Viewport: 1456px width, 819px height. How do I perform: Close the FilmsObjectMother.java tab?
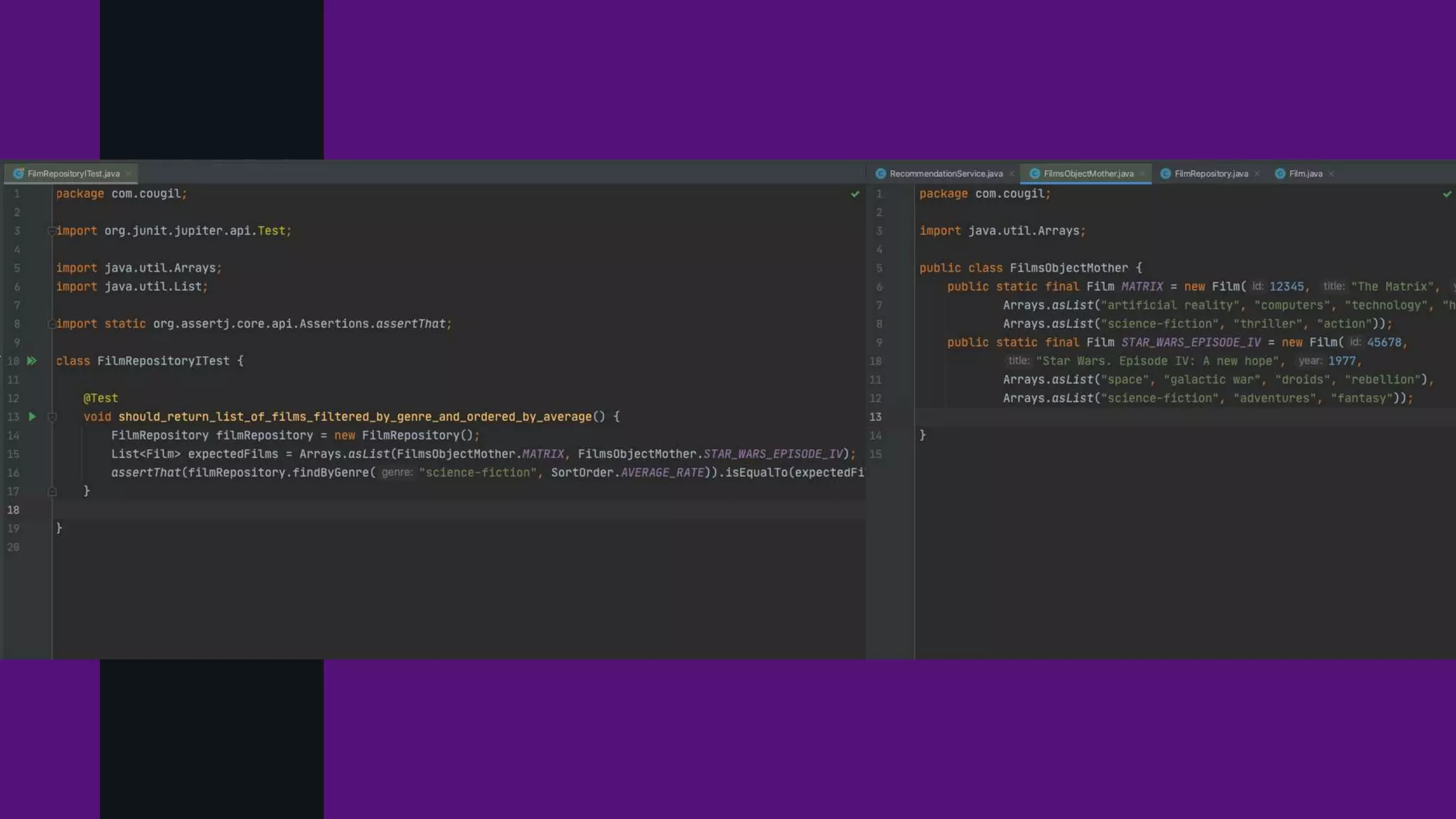click(x=1142, y=173)
